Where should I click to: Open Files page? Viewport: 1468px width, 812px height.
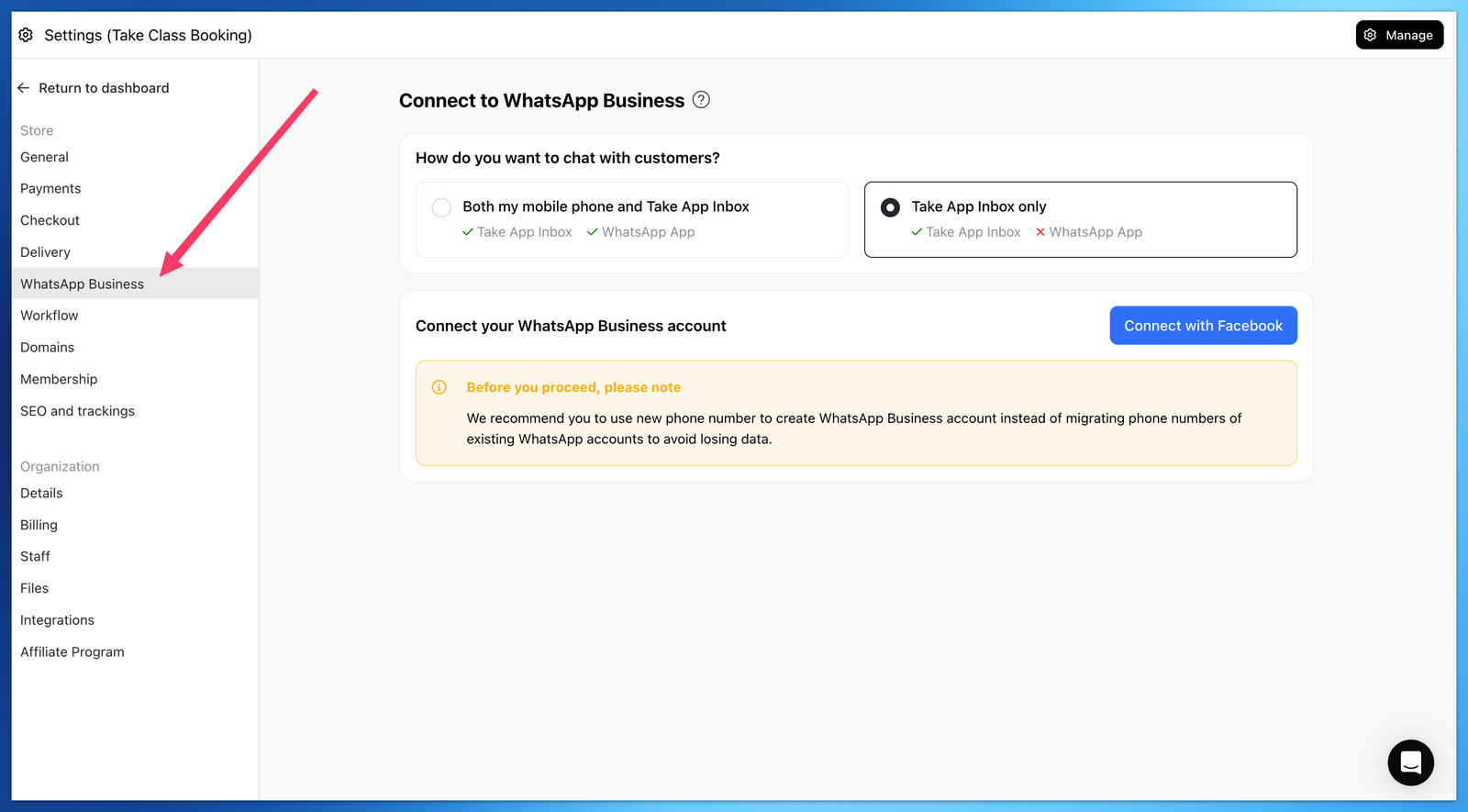(135, 588)
